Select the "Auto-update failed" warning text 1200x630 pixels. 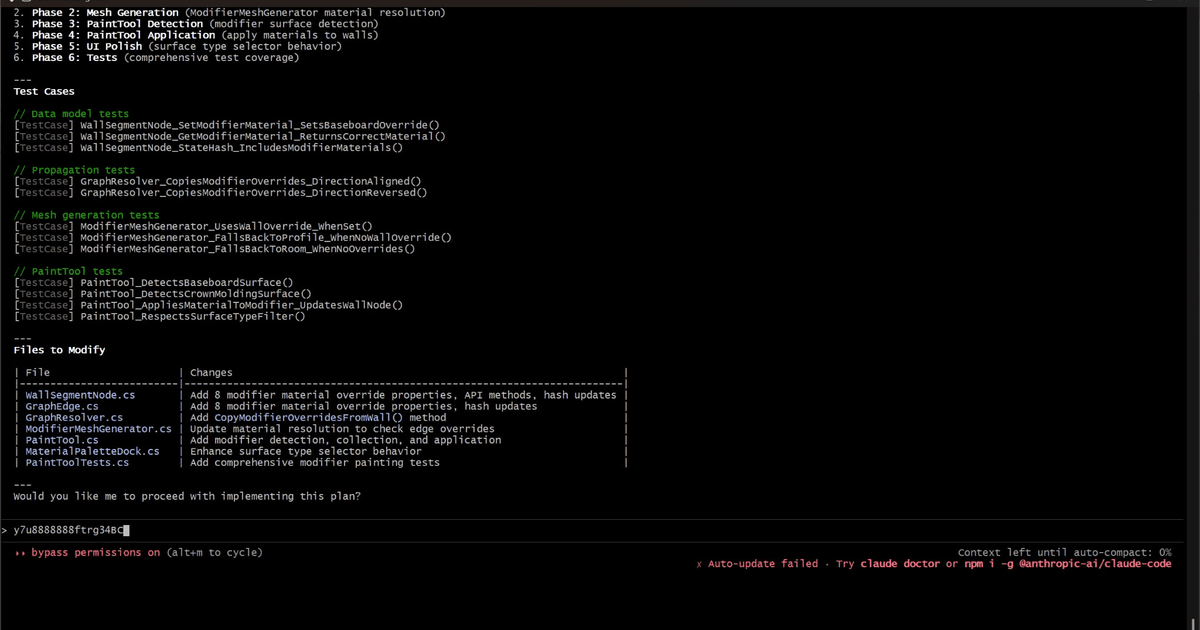point(763,564)
